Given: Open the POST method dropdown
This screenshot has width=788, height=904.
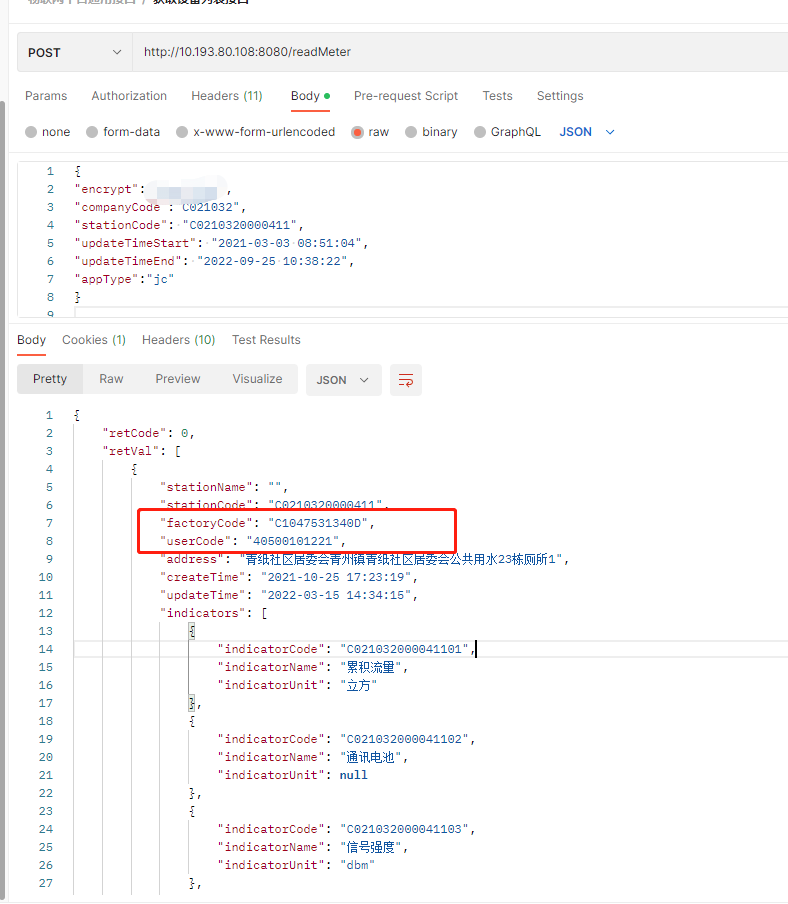Looking at the screenshot, I should click(x=75, y=52).
